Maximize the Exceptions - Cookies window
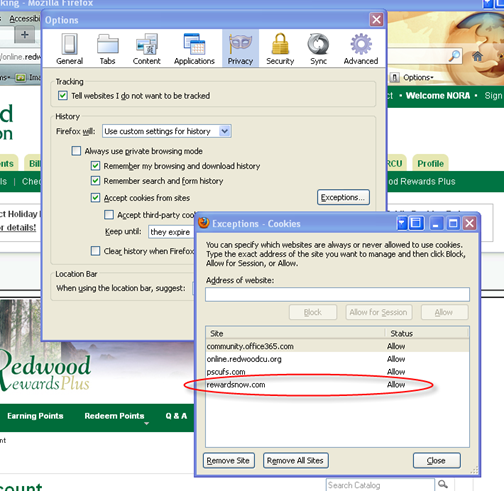The image size is (504, 491). [x=453, y=223]
